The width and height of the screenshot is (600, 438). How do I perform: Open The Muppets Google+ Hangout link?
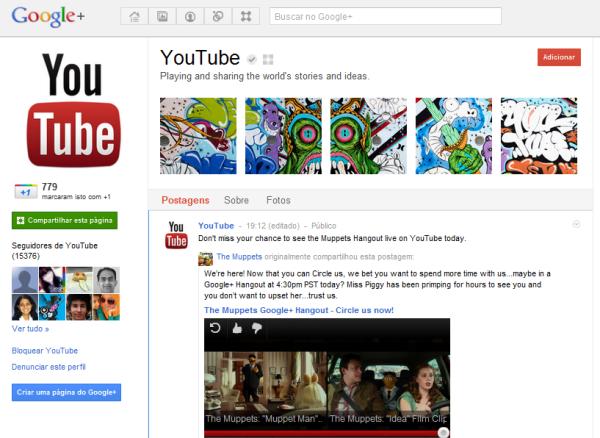coord(298,310)
